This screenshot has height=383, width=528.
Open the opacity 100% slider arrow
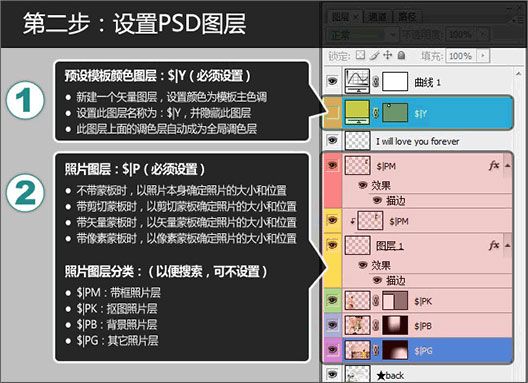click(484, 34)
